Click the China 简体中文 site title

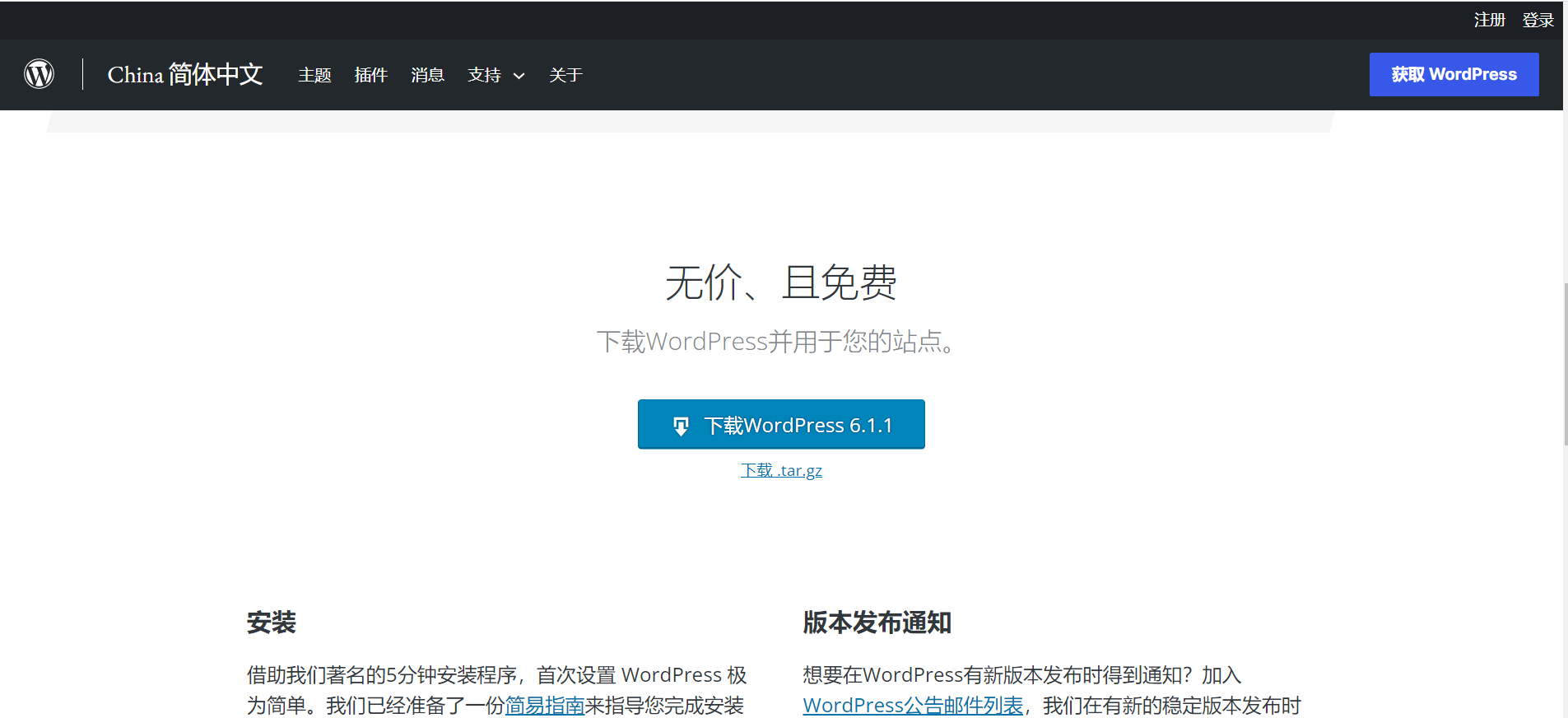click(185, 74)
